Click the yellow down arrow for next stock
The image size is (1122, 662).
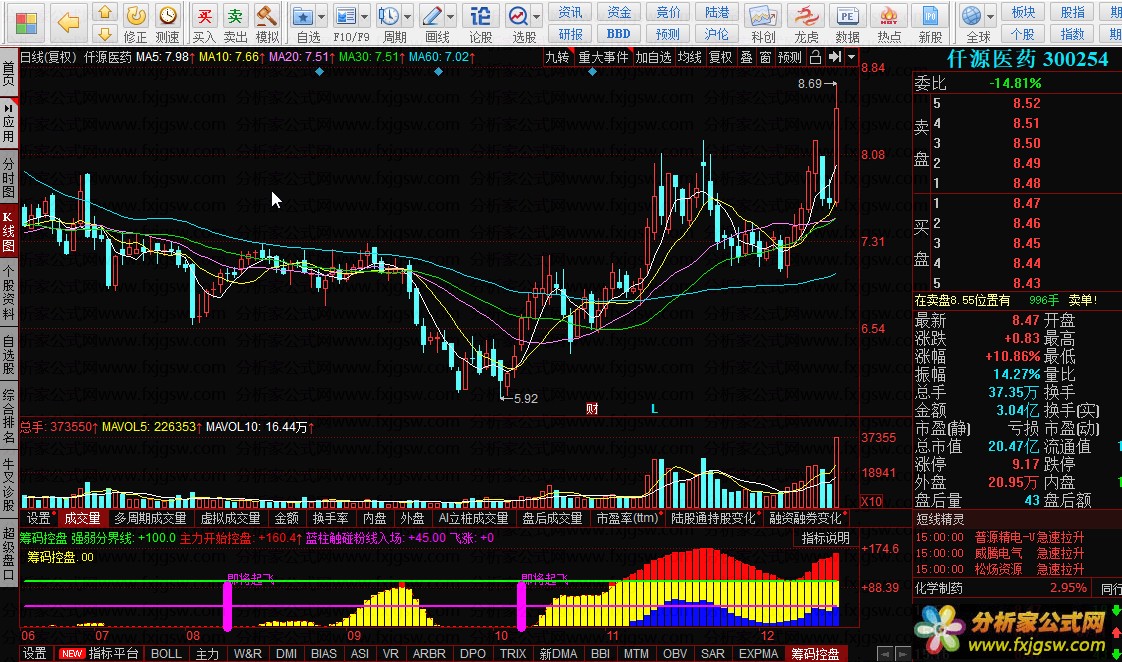click(105, 34)
